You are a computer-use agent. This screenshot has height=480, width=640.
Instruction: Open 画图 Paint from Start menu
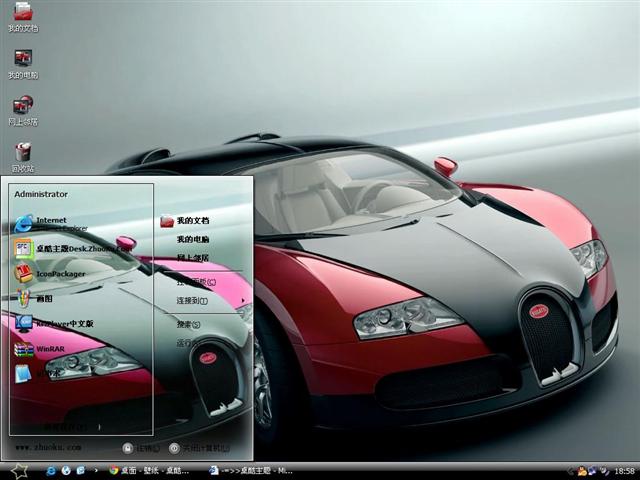tap(33, 298)
